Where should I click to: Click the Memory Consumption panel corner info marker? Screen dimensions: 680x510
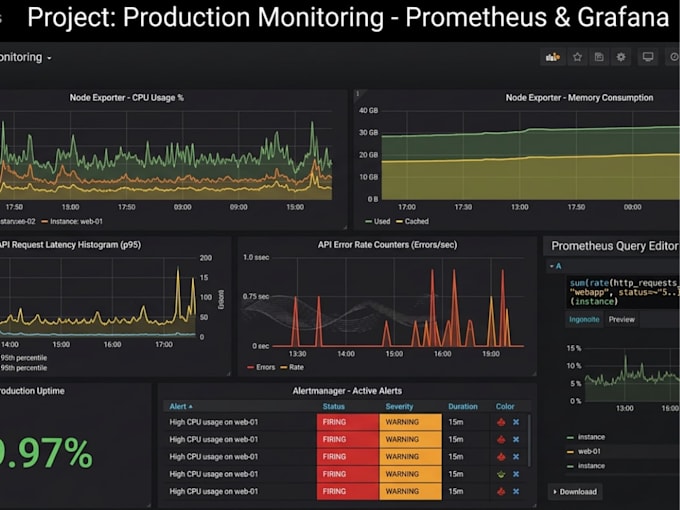(358, 93)
